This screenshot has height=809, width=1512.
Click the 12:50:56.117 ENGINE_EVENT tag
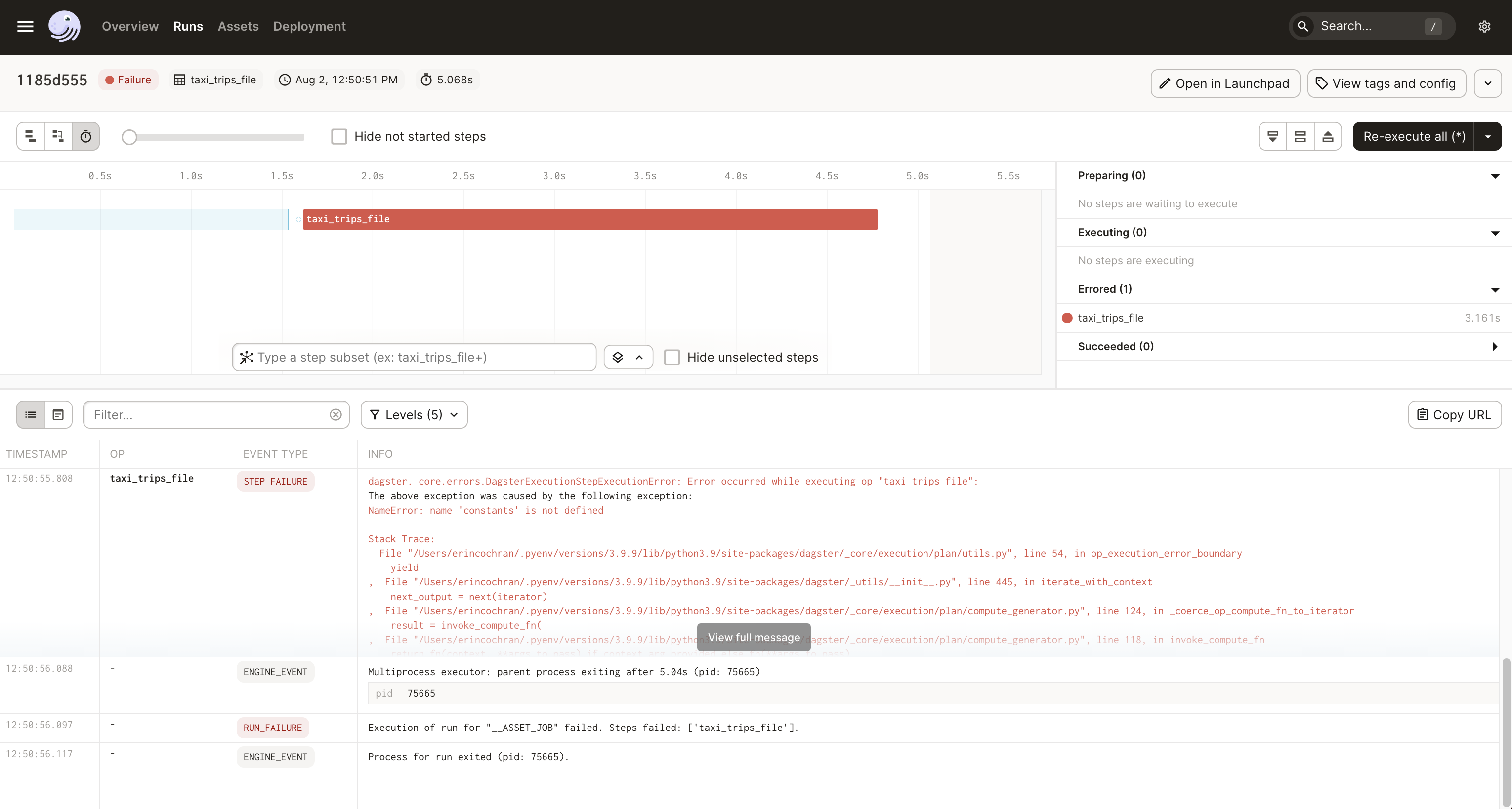tap(275, 757)
